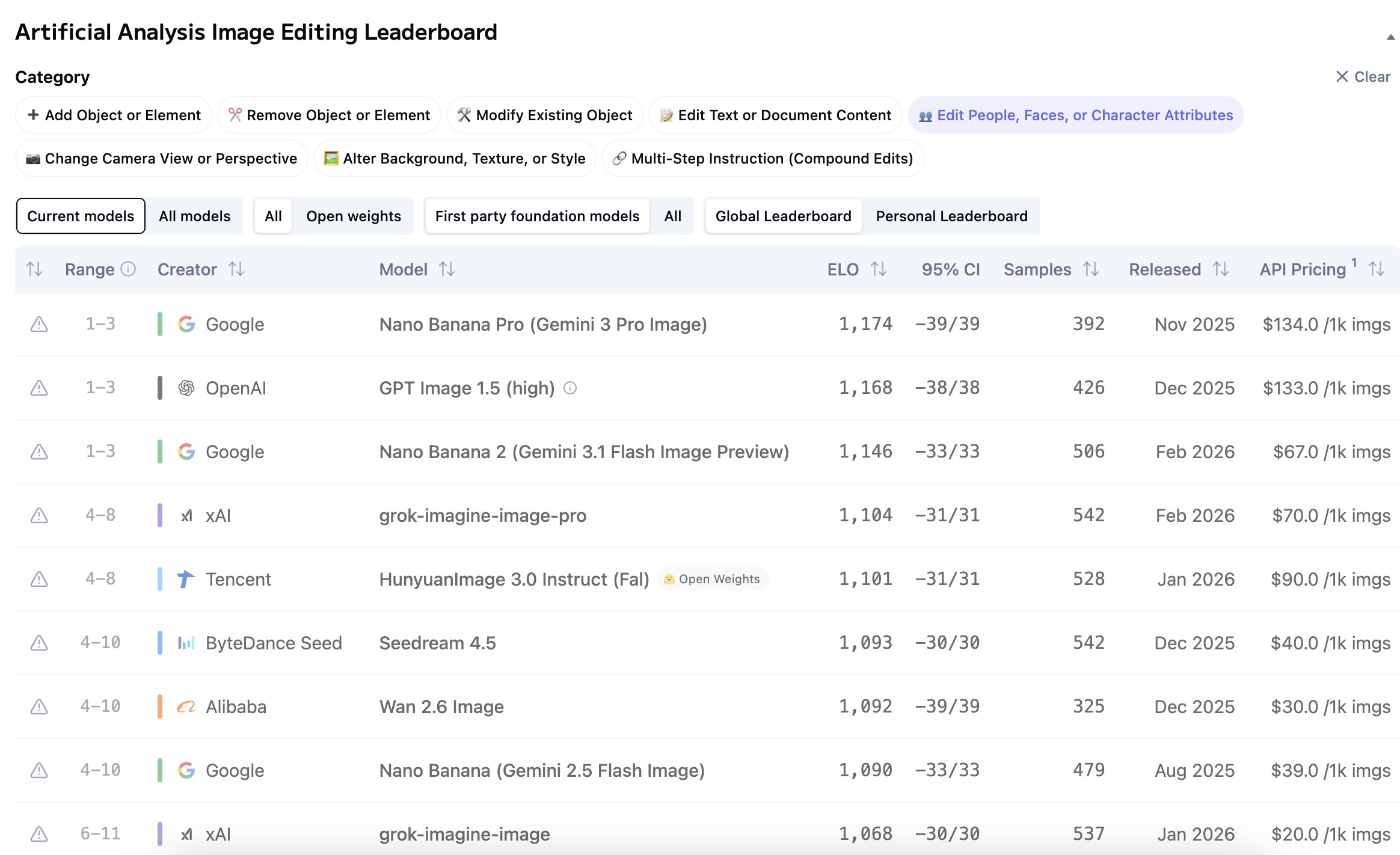Viewport: 1400px width, 855px height.
Task: Click the ByteDance Seed logo icon
Action: (x=186, y=643)
